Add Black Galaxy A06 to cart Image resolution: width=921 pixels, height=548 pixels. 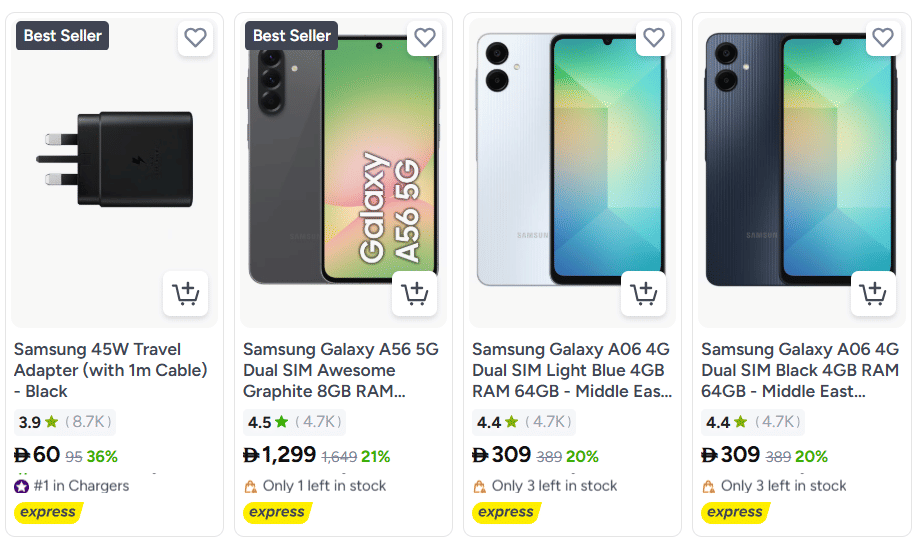tap(872, 294)
